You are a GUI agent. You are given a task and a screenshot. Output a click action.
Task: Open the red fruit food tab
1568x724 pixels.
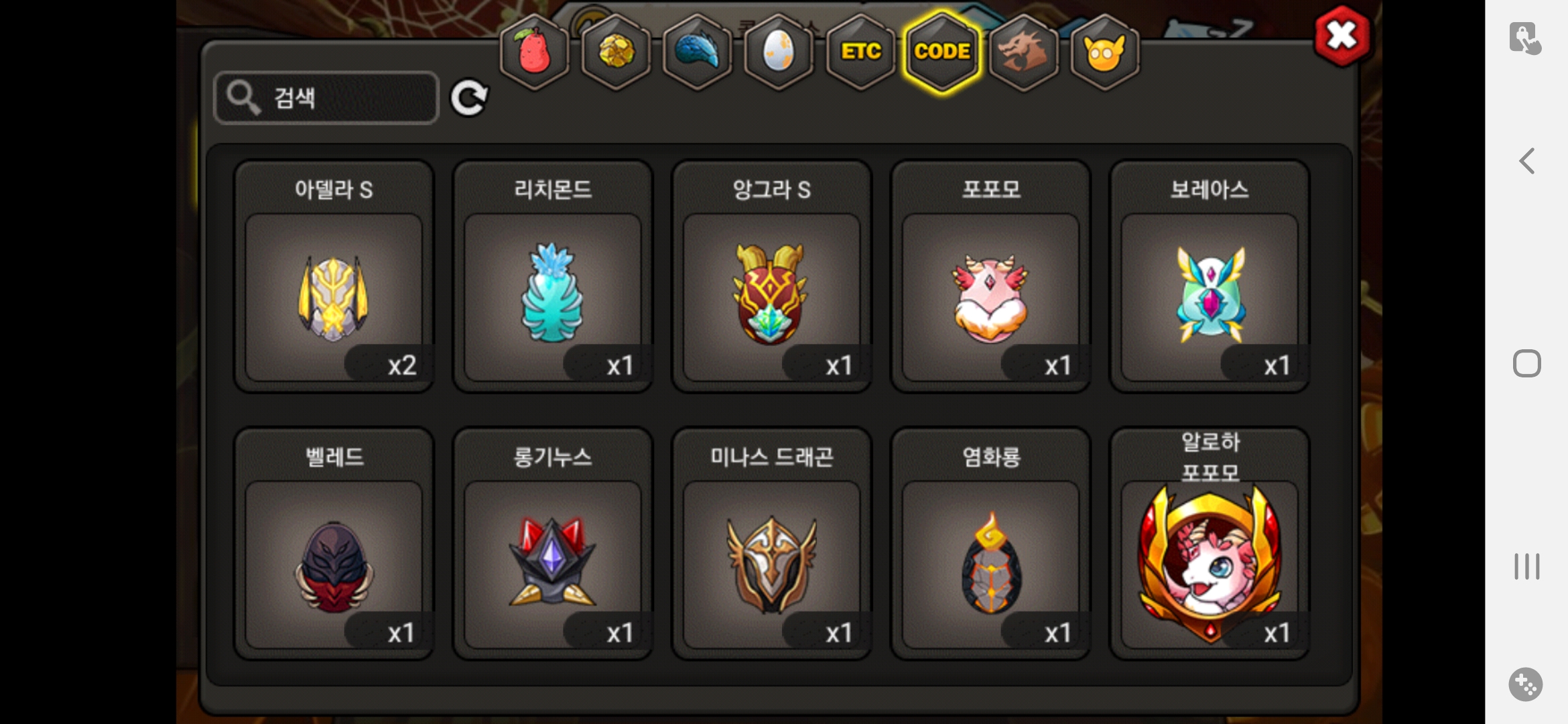[x=534, y=52]
